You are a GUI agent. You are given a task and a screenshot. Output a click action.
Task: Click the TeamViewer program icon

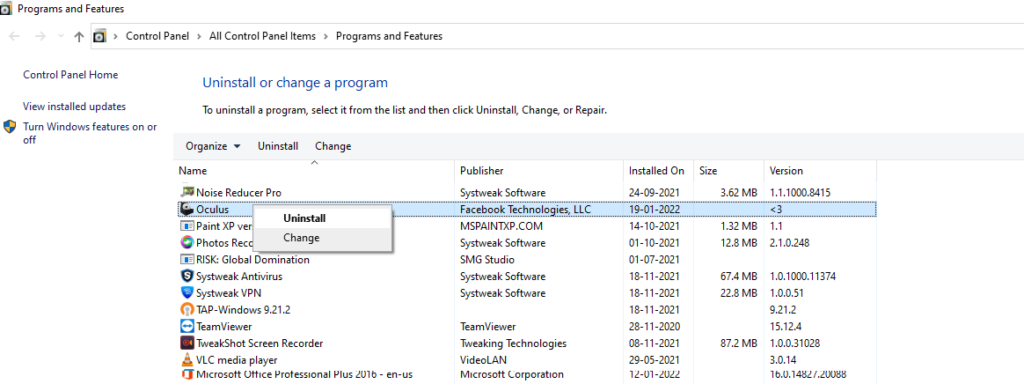point(187,326)
